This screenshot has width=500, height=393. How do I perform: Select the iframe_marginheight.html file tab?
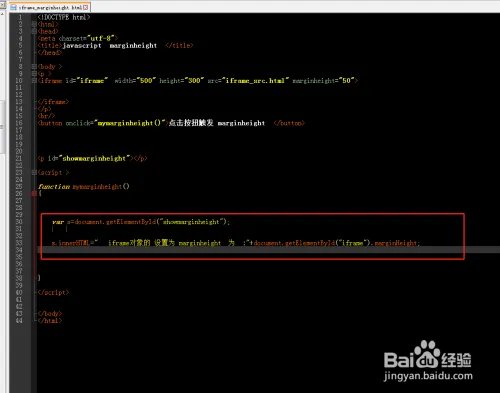[50, 7]
